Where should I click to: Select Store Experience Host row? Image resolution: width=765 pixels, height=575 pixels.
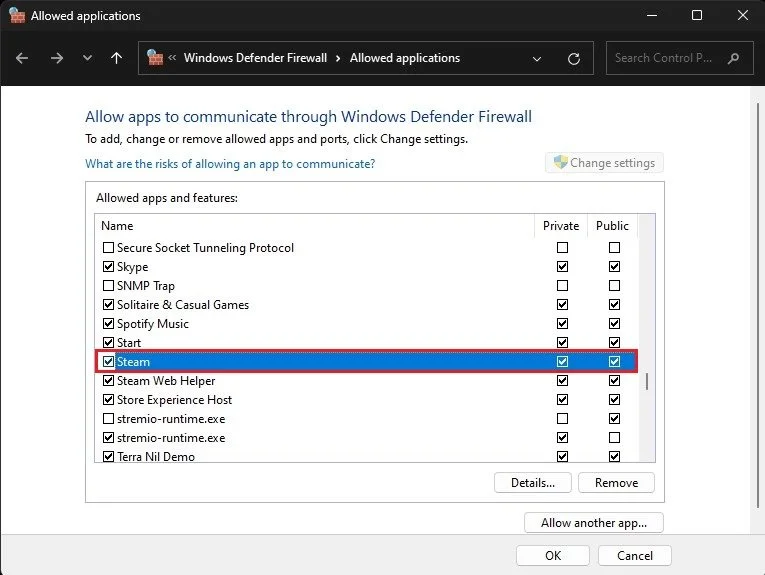(366, 400)
